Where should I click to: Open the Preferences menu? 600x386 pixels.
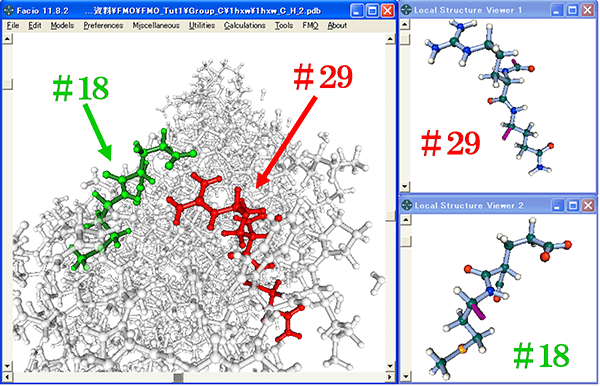point(103,26)
